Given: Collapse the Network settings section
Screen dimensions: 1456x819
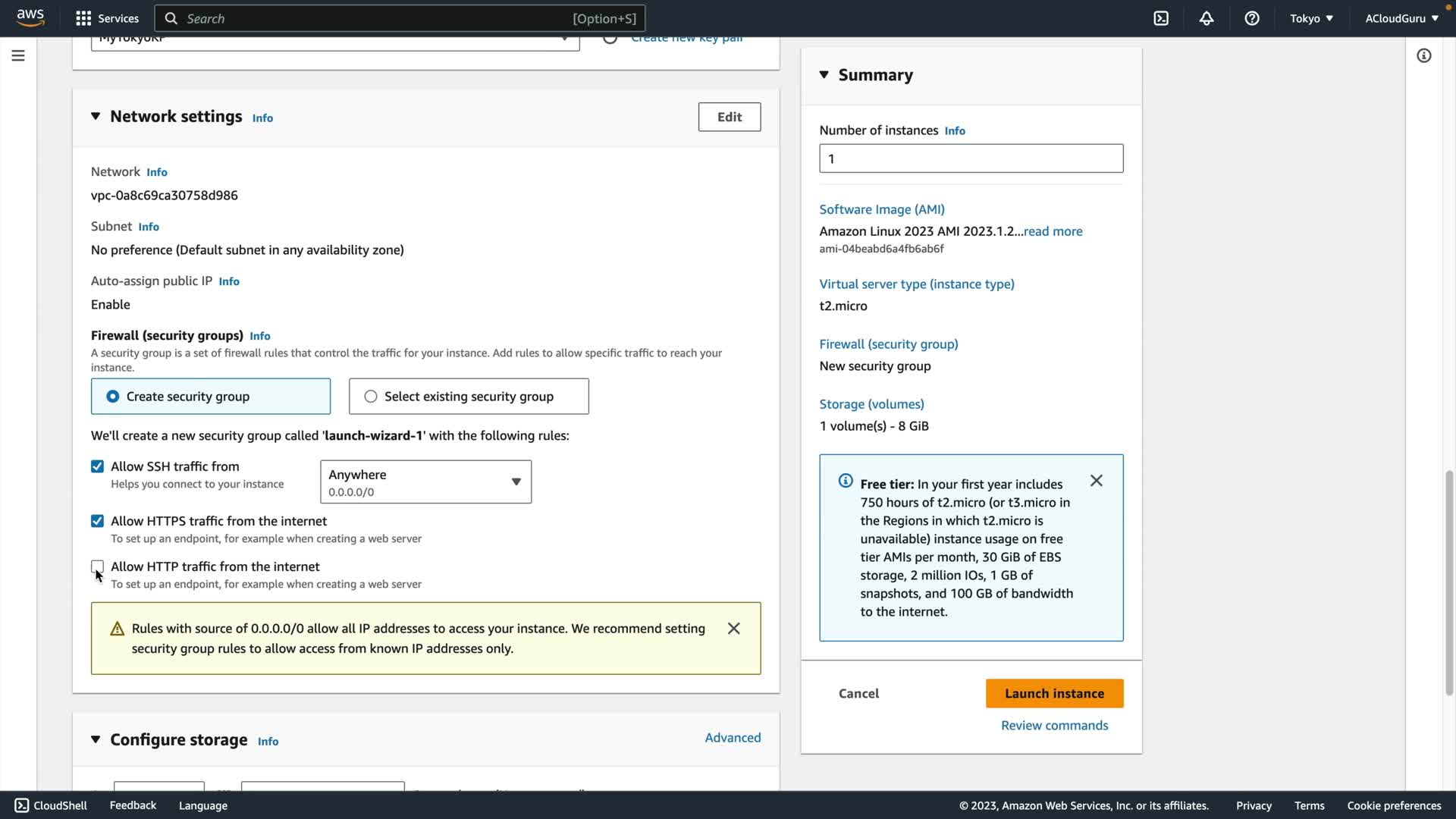Looking at the screenshot, I should pos(96,116).
